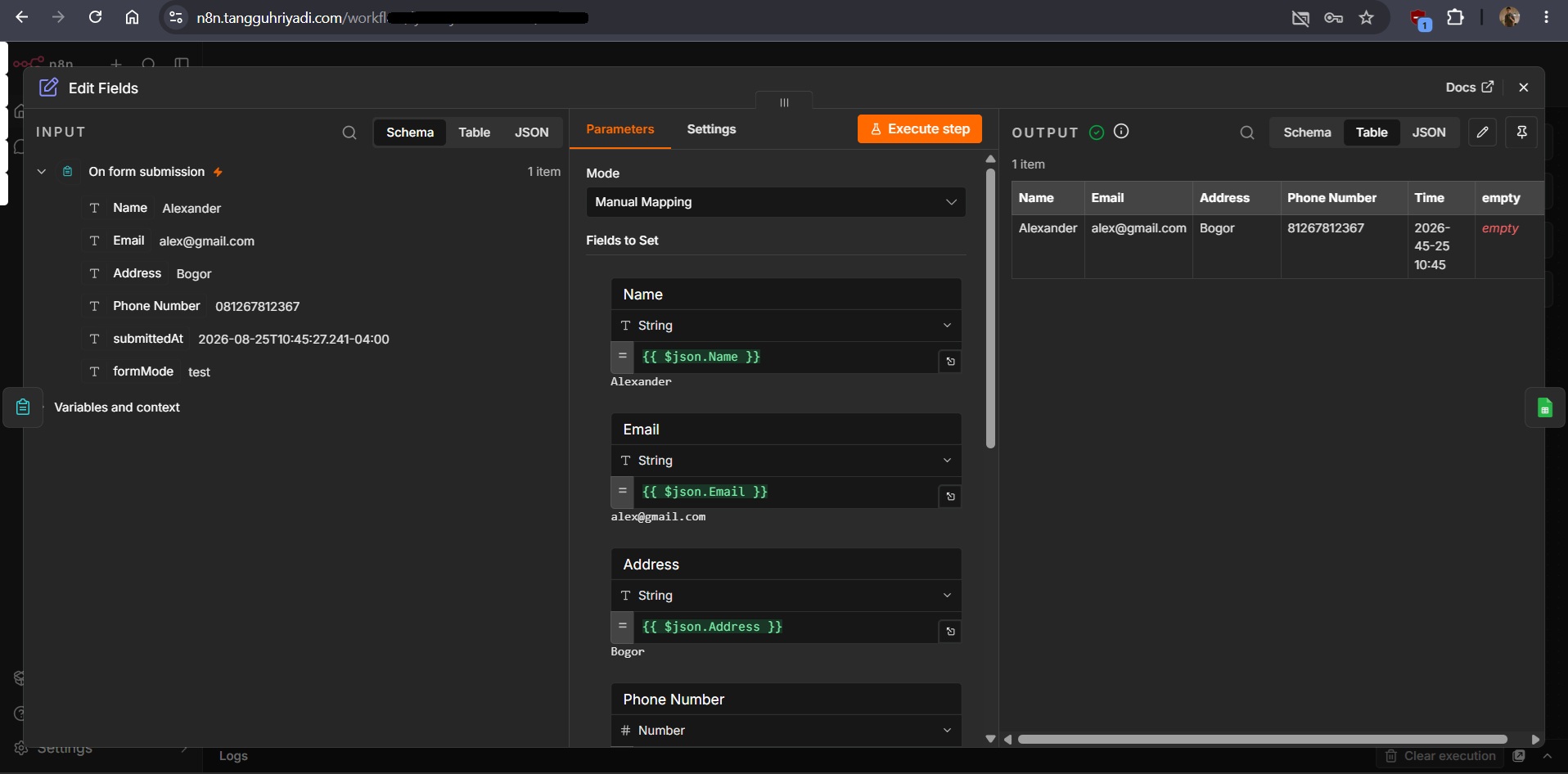Go to browser home page
The width and height of the screenshot is (1568, 774).
[132, 17]
